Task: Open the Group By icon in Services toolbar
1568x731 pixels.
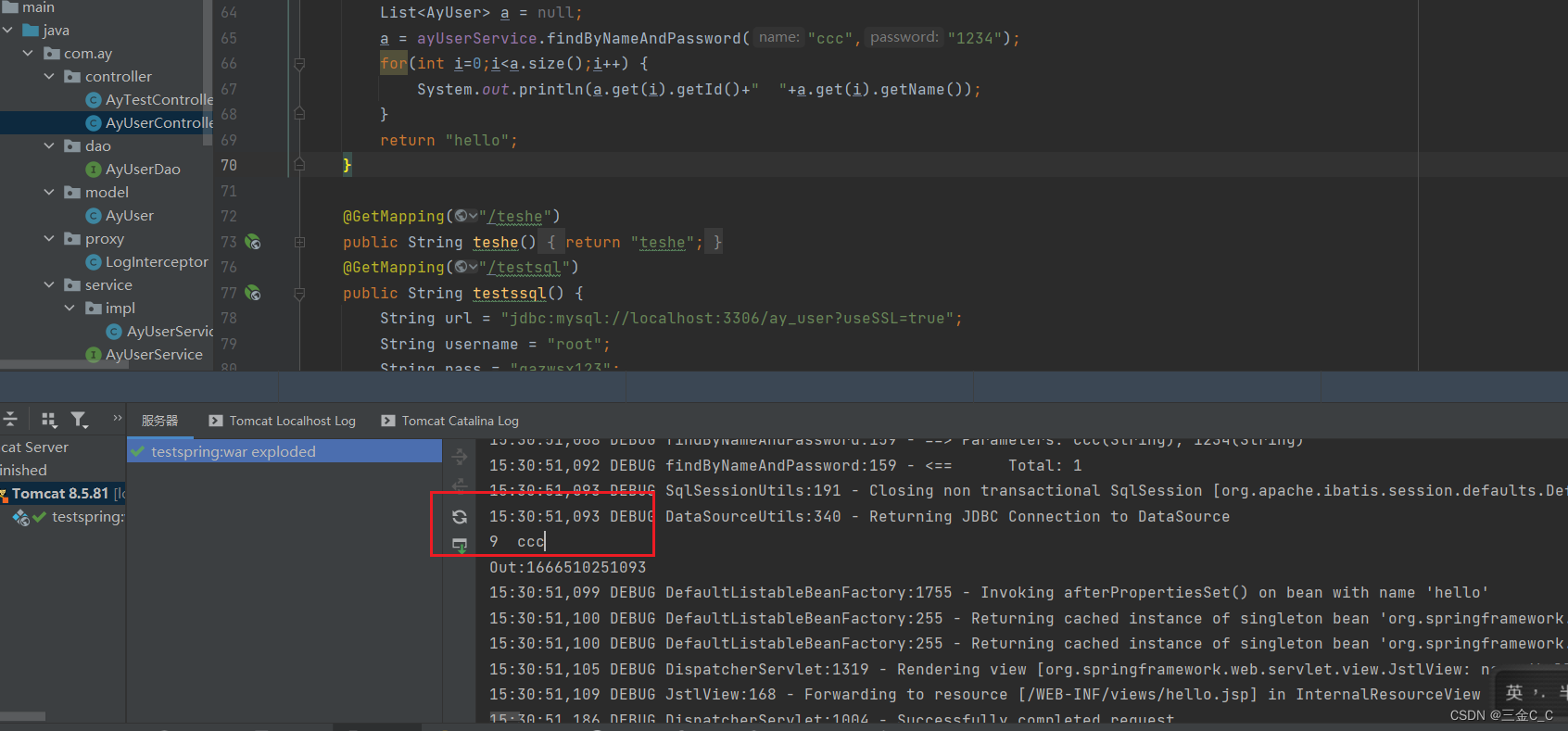Action: tap(49, 420)
